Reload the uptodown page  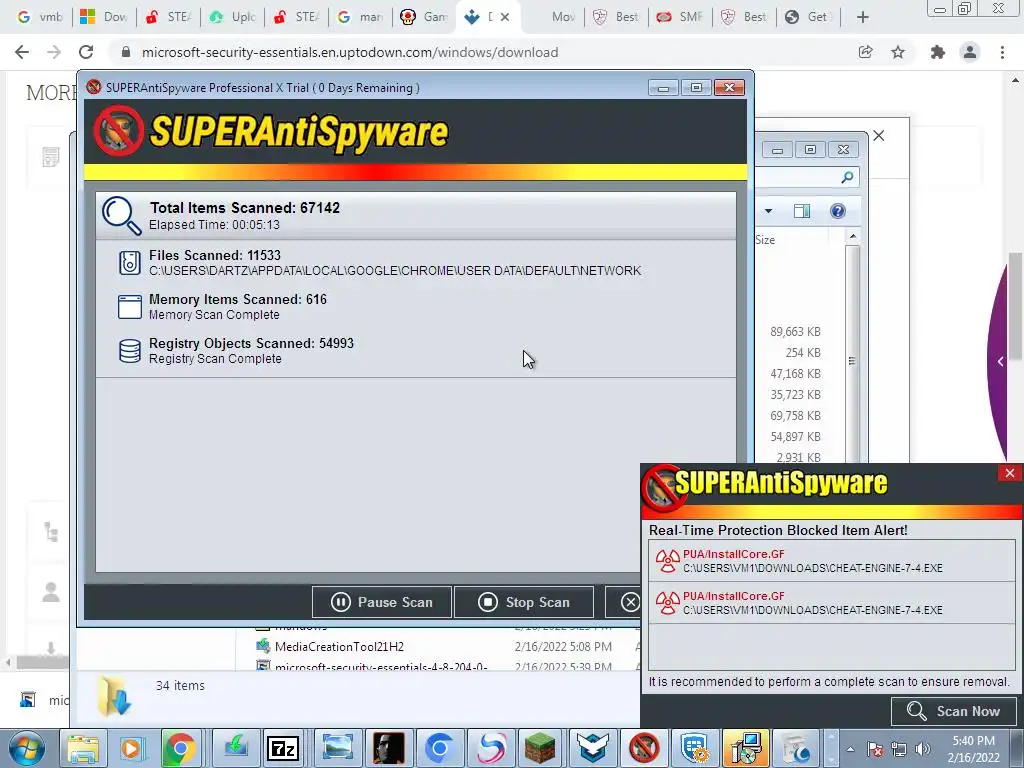[x=86, y=52]
